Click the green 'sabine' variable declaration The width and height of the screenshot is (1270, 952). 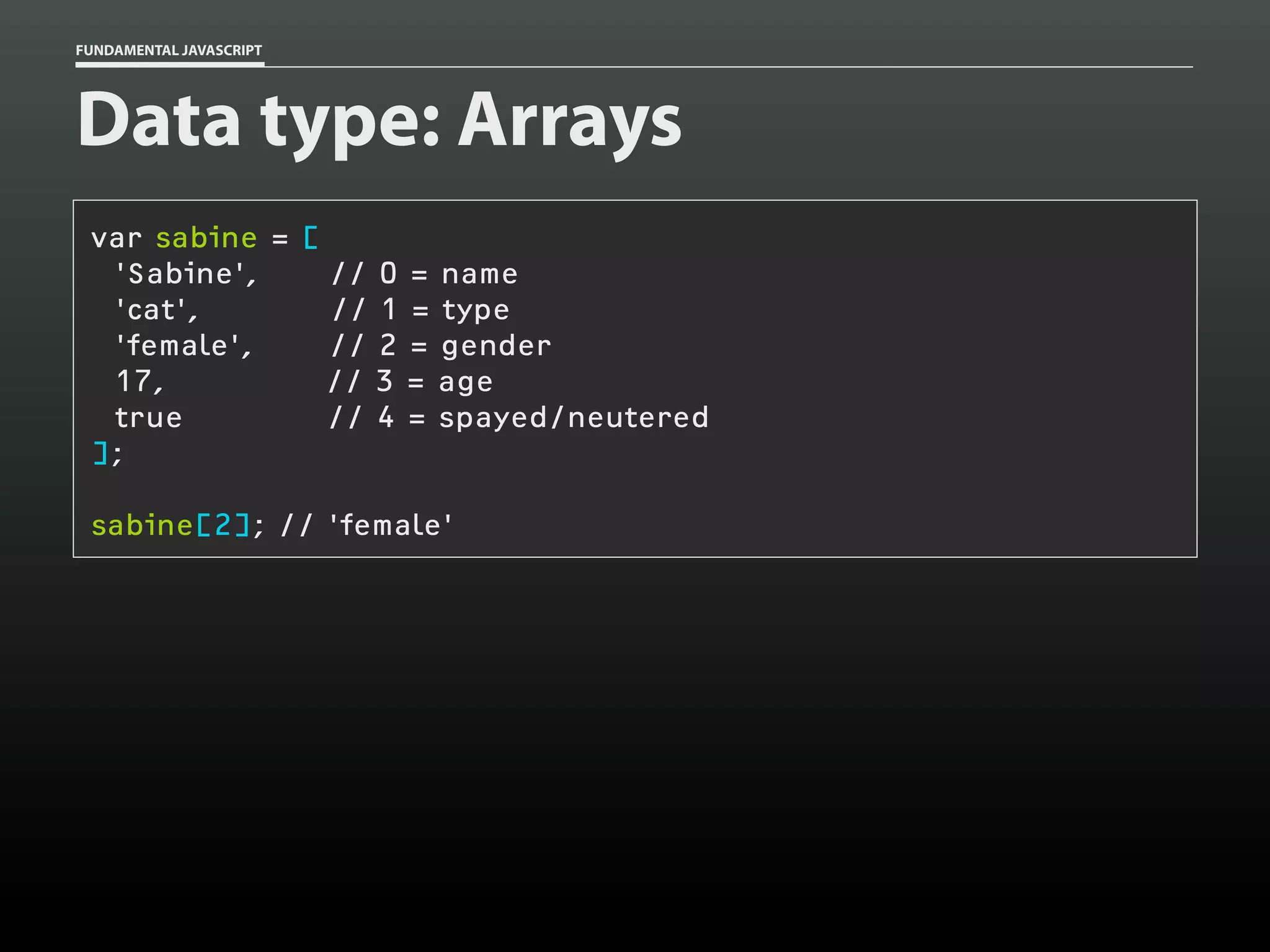coord(206,239)
